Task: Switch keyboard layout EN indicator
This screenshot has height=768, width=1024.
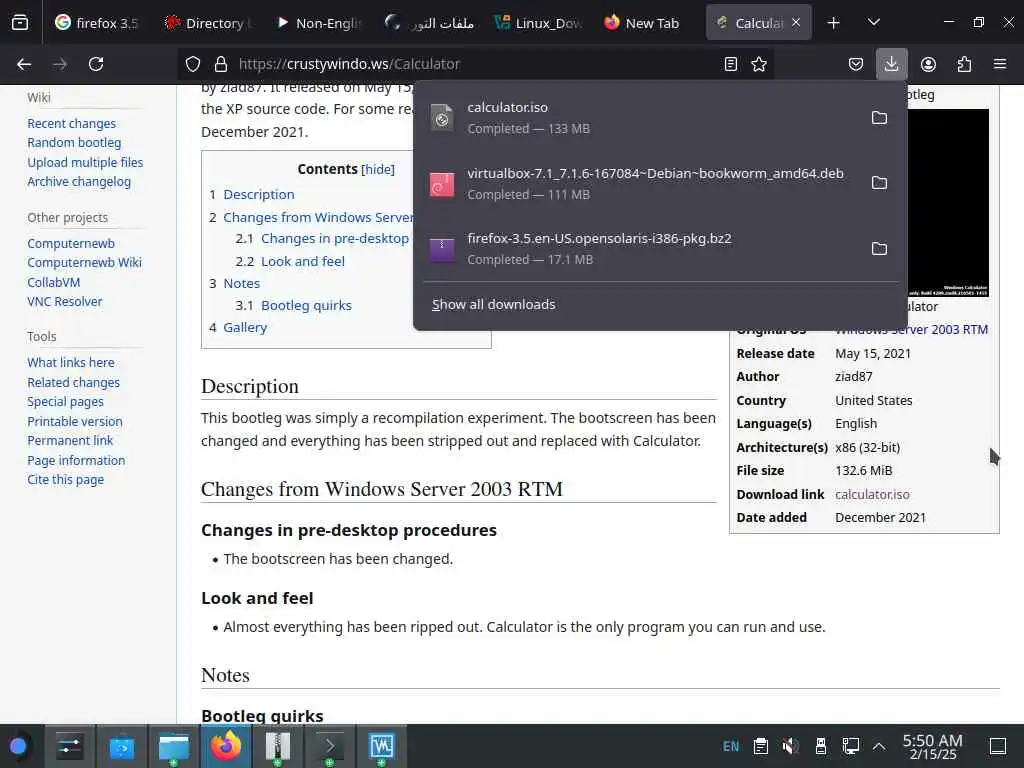Action: [731, 746]
